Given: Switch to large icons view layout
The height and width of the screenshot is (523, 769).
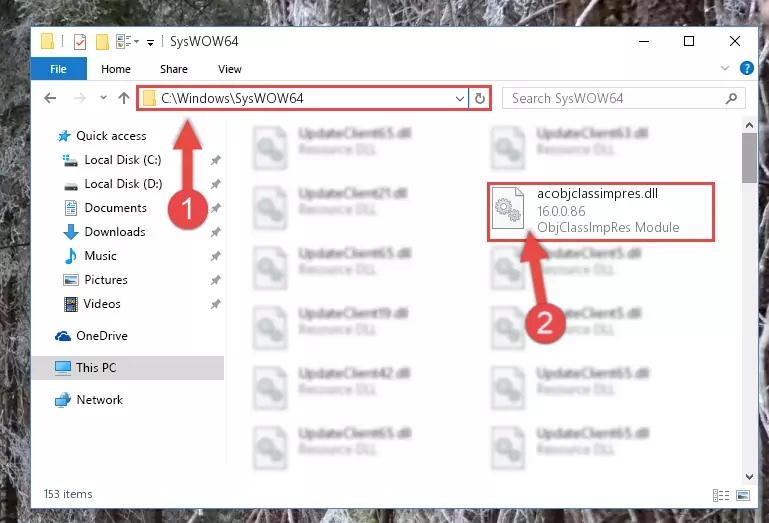Looking at the screenshot, I should (743, 496).
